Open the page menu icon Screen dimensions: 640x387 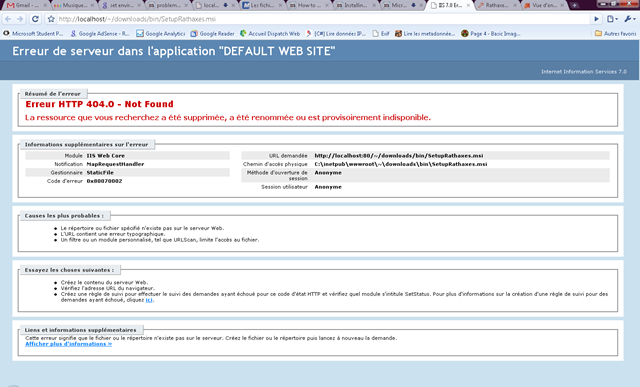pos(612,19)
